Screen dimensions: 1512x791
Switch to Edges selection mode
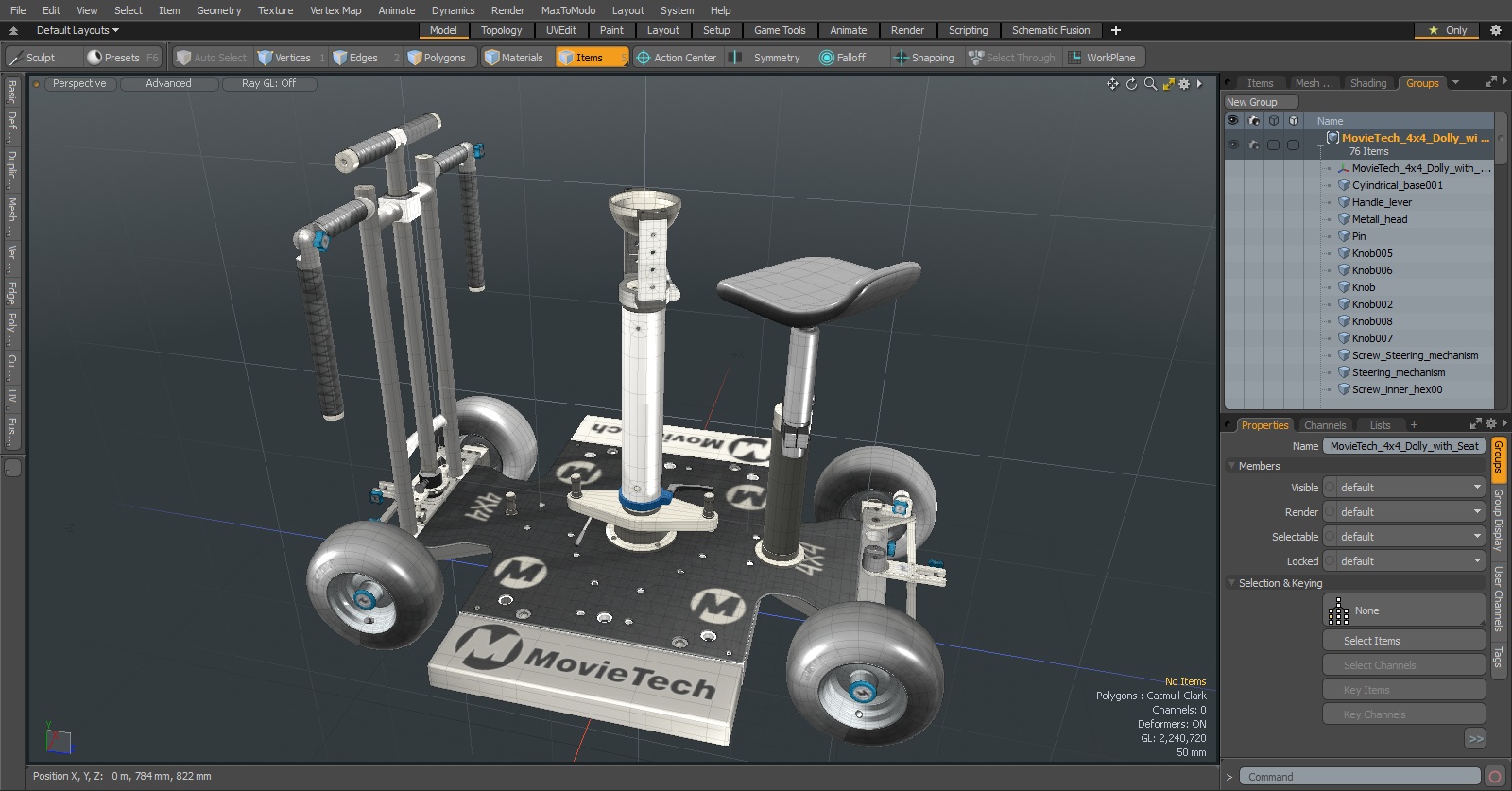click(367, 58)
